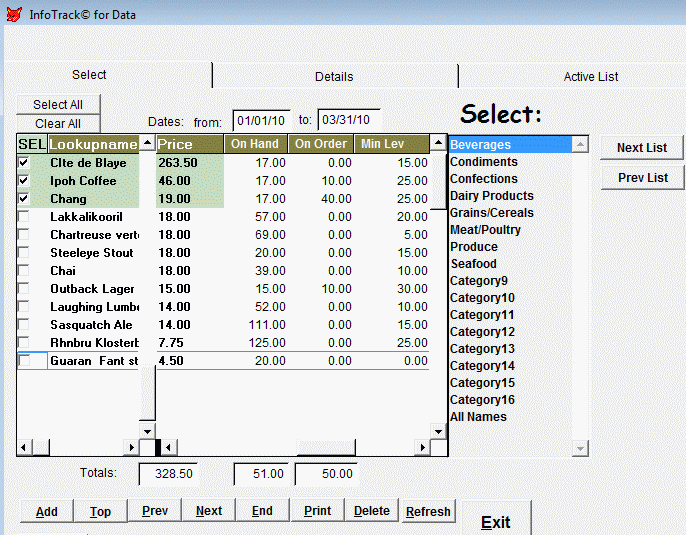Uncheck the Ipoh Coffee checkbox
The image size is (686, 535).
[24, 181]
